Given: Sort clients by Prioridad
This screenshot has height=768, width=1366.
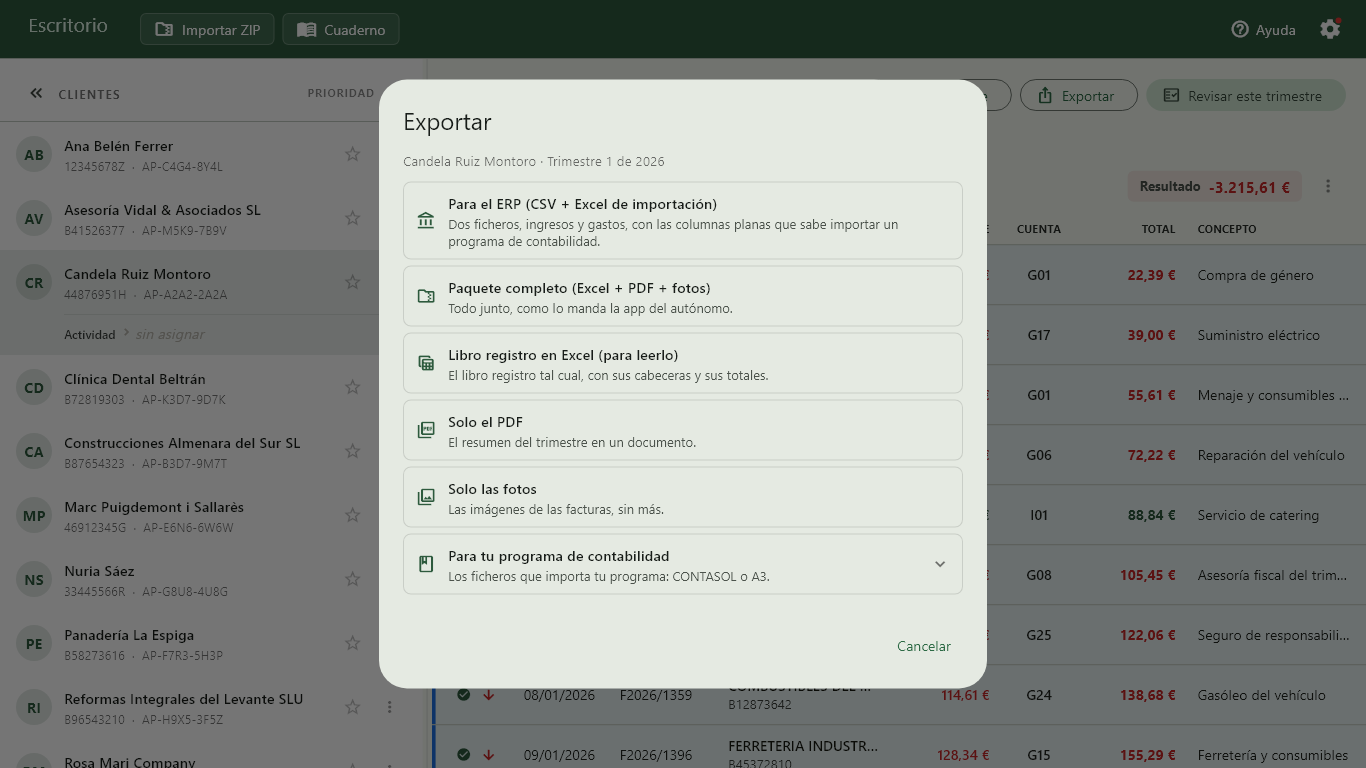Looking at the screenshot, I should click(x=341, y=93).
